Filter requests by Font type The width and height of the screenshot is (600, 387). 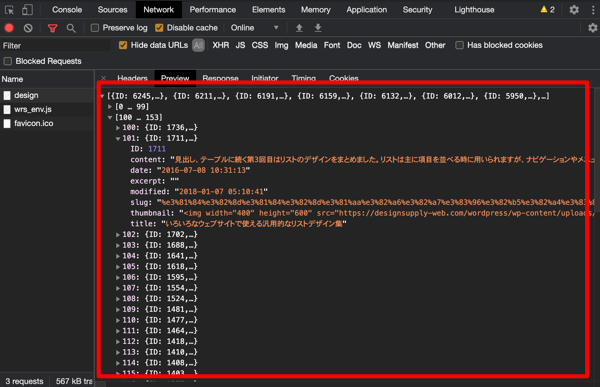pos(332,45)
